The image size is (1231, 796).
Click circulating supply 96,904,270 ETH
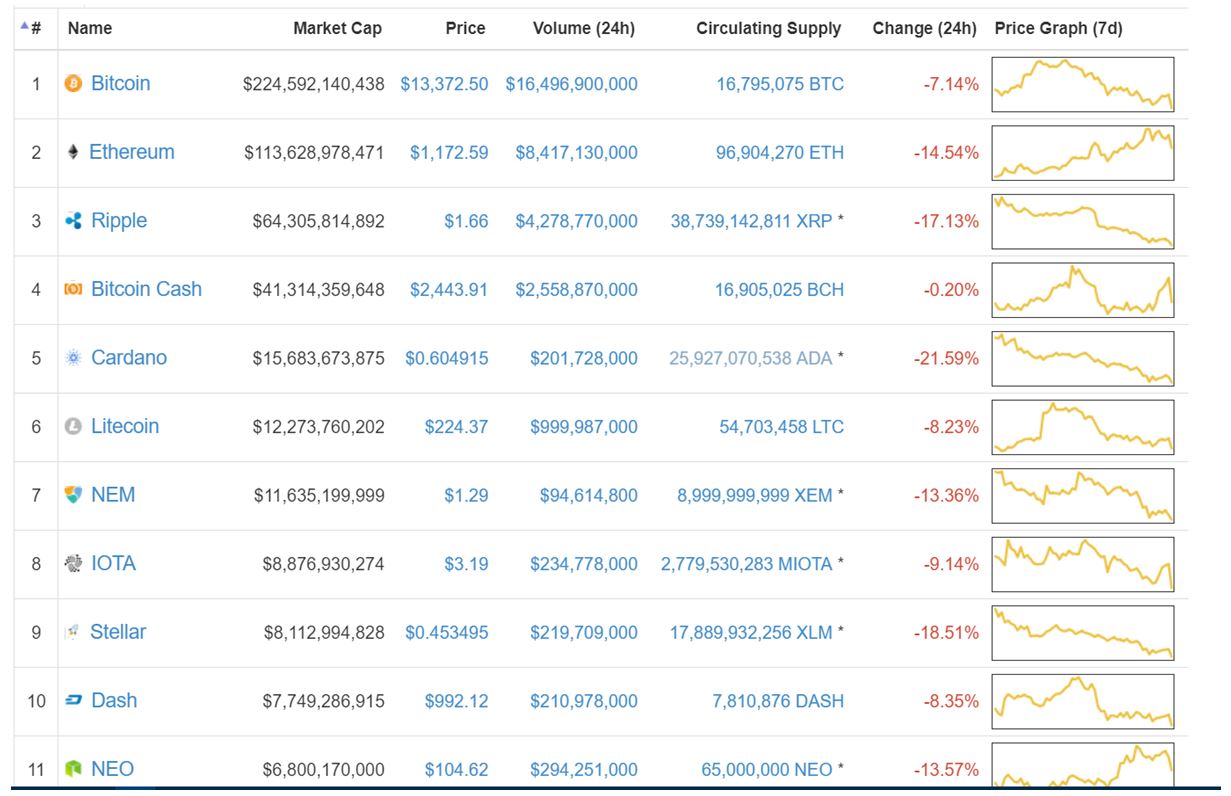pyautogui.click(x=780, y=153)
